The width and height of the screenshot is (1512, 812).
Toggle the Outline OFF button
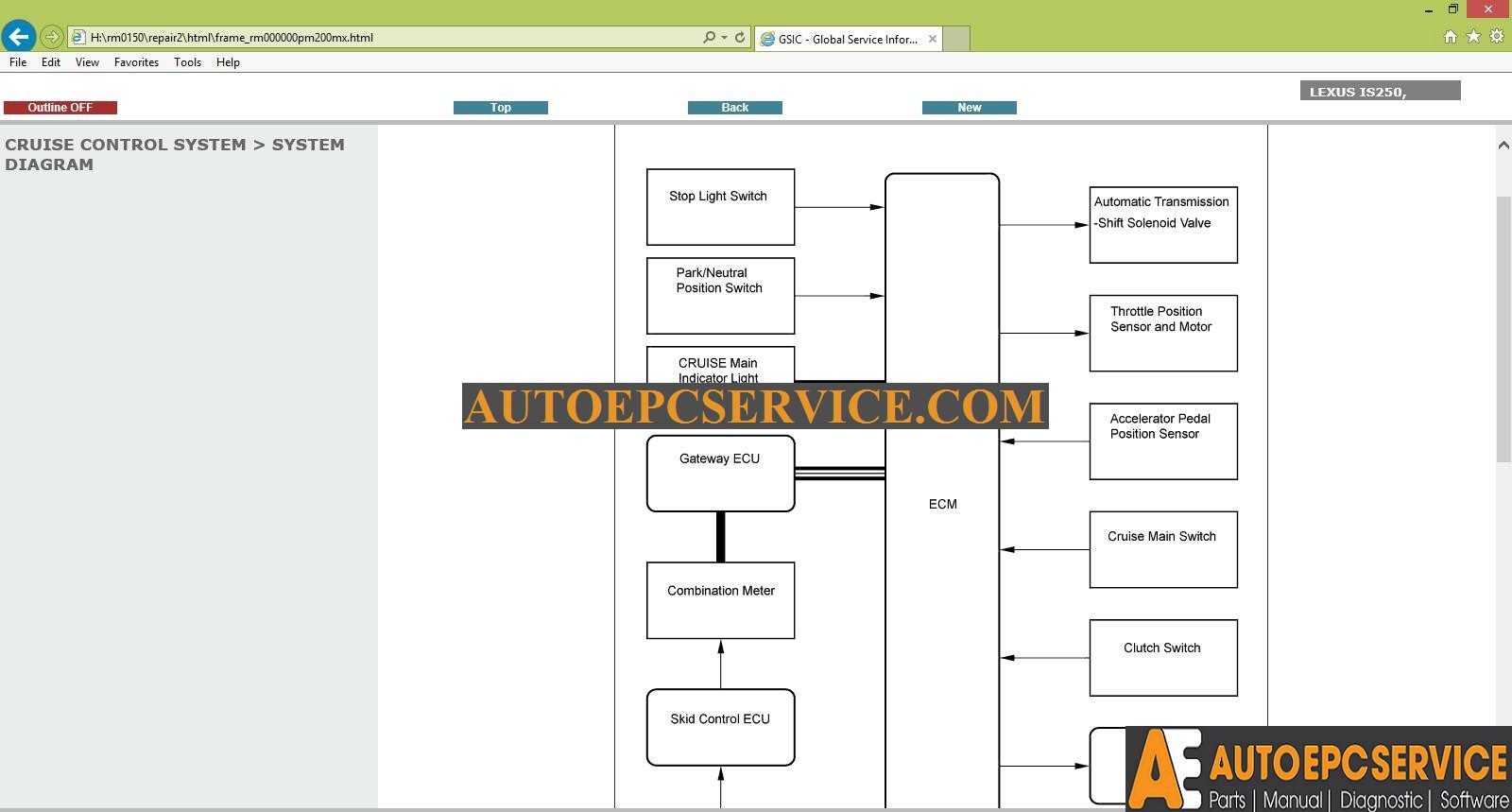point(60,108)
